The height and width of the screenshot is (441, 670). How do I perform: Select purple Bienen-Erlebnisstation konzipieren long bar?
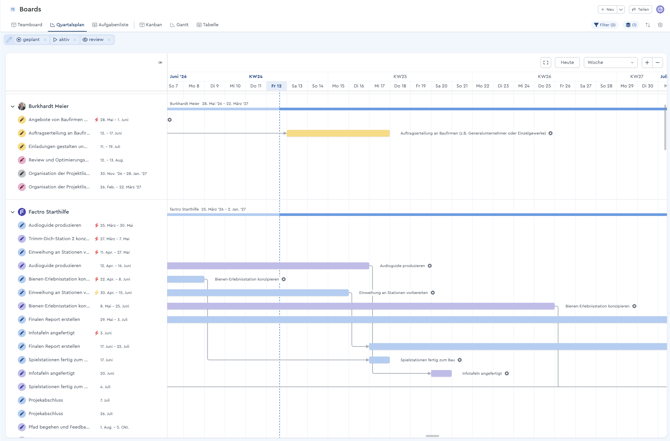361,306
